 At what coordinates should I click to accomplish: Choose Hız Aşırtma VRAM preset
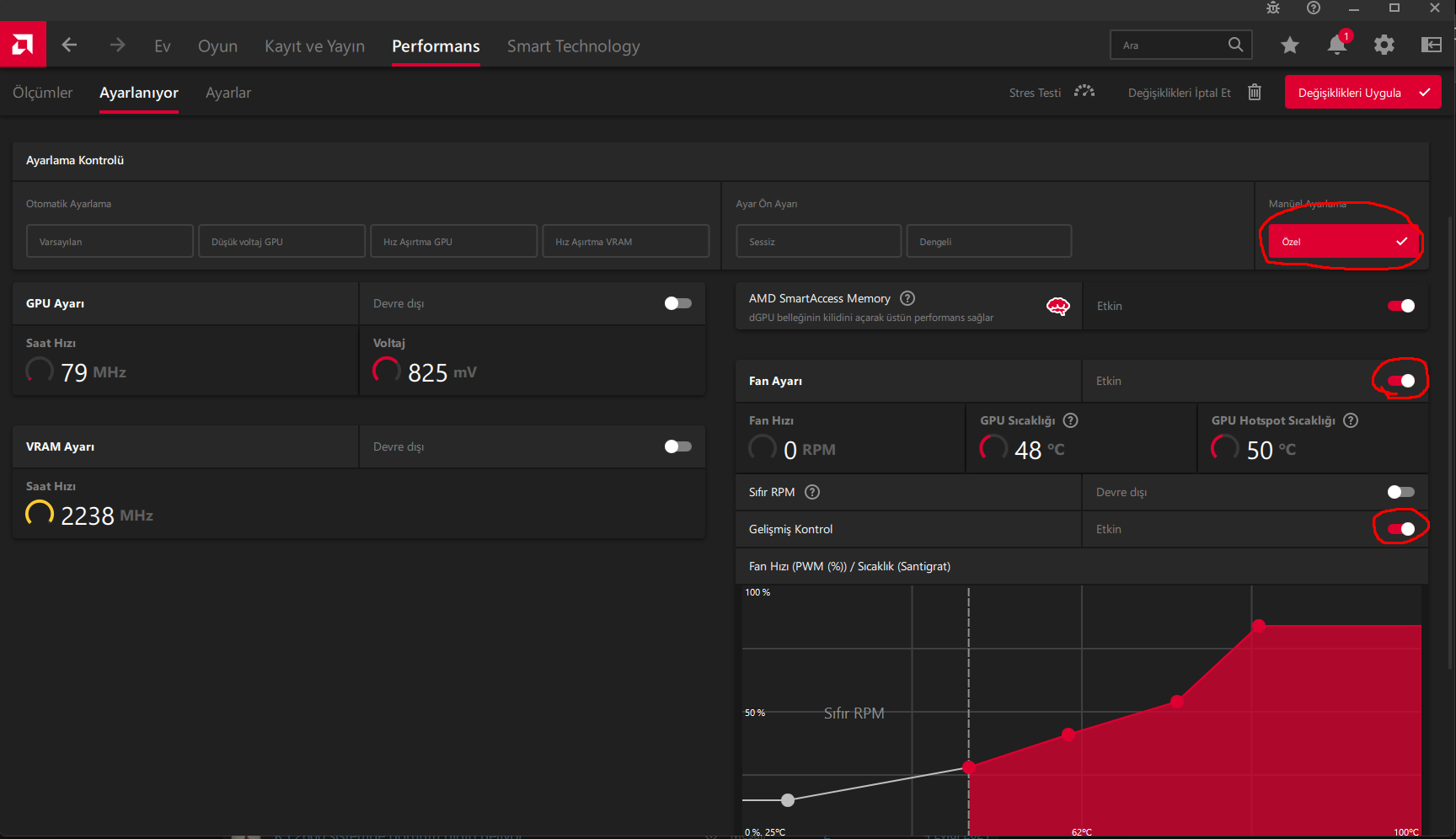click(625, 241)
